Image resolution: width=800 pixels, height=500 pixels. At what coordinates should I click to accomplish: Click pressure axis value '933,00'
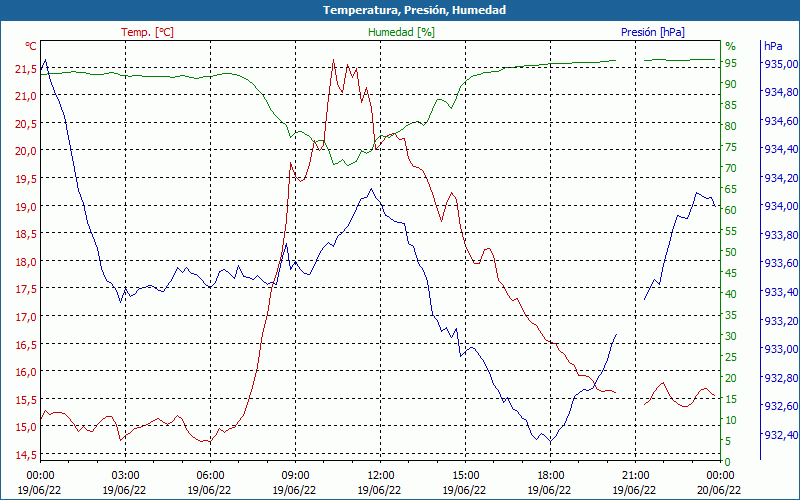coord(779,349)
